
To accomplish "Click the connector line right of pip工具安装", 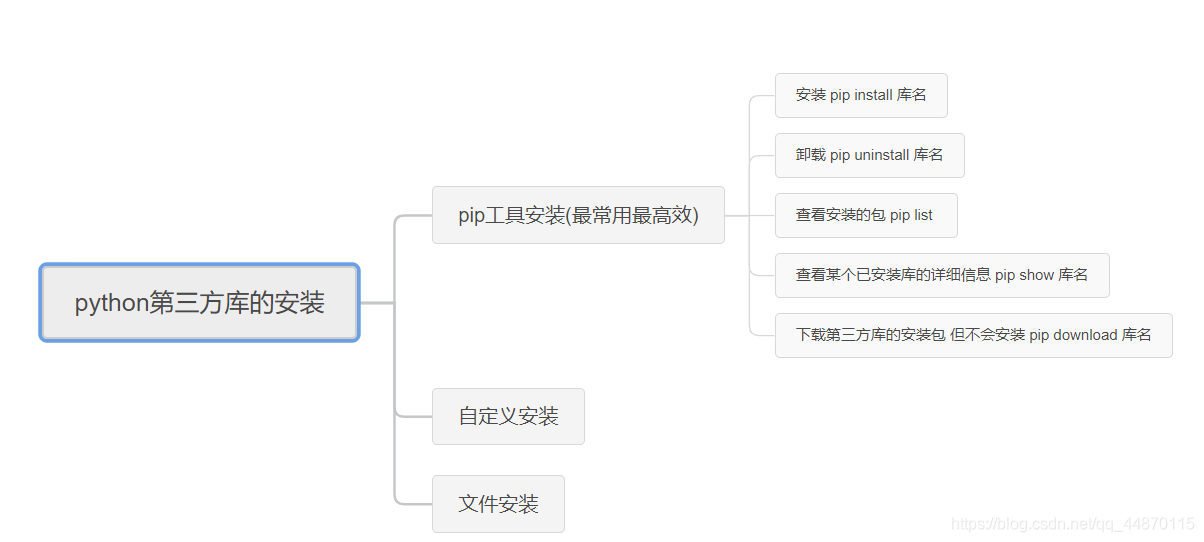I will 736,215.
